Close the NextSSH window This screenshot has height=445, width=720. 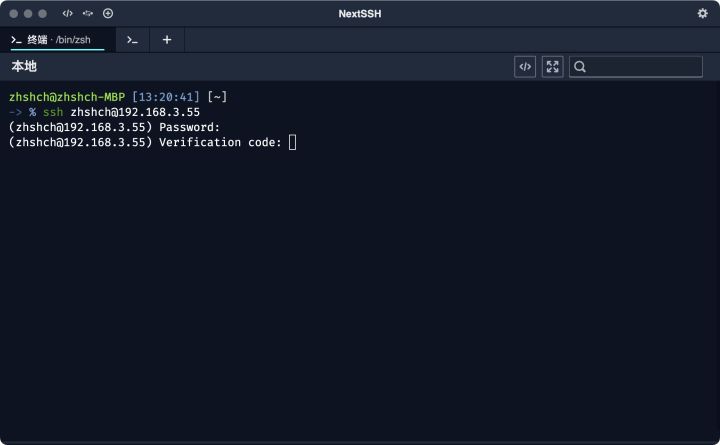(14, 13)
